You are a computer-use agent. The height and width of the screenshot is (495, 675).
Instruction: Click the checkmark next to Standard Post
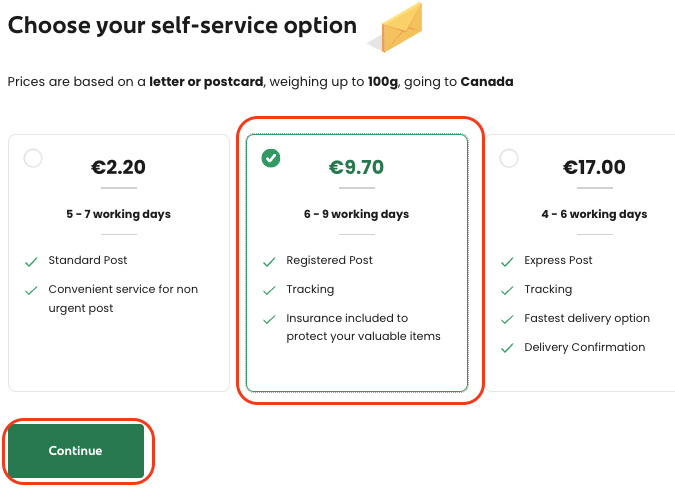point(31,261)
